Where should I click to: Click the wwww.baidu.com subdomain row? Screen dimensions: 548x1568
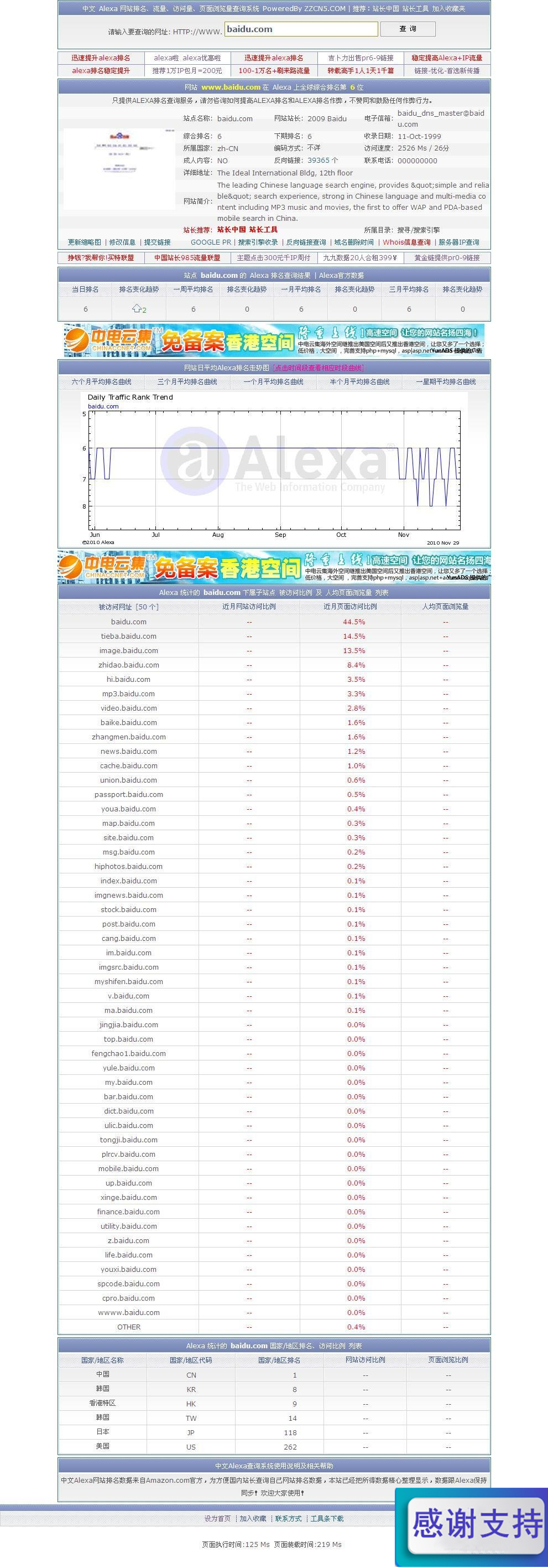274,1313
